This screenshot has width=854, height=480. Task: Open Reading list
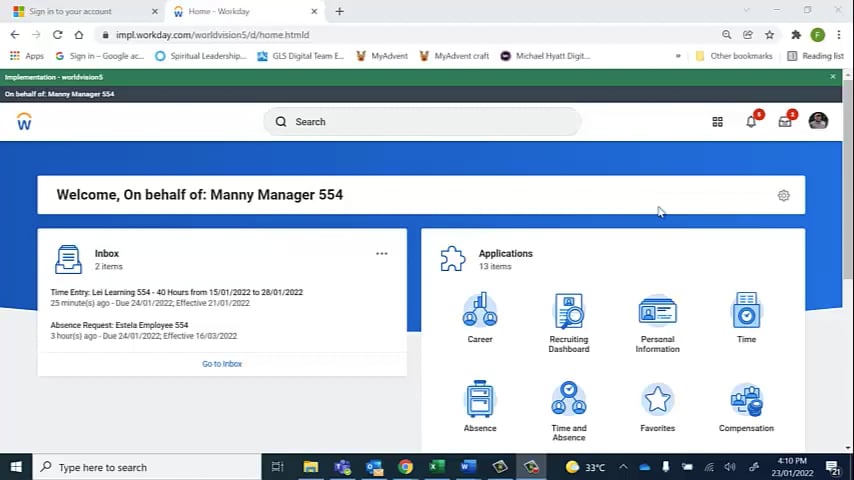[x=815, y=56]
